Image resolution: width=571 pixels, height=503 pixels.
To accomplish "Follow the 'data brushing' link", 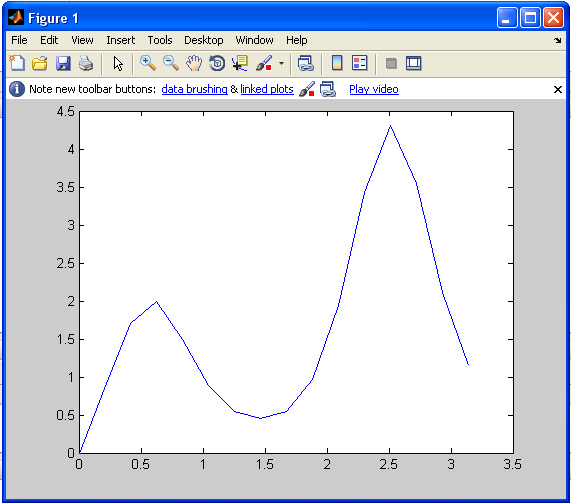I will 194,89.
